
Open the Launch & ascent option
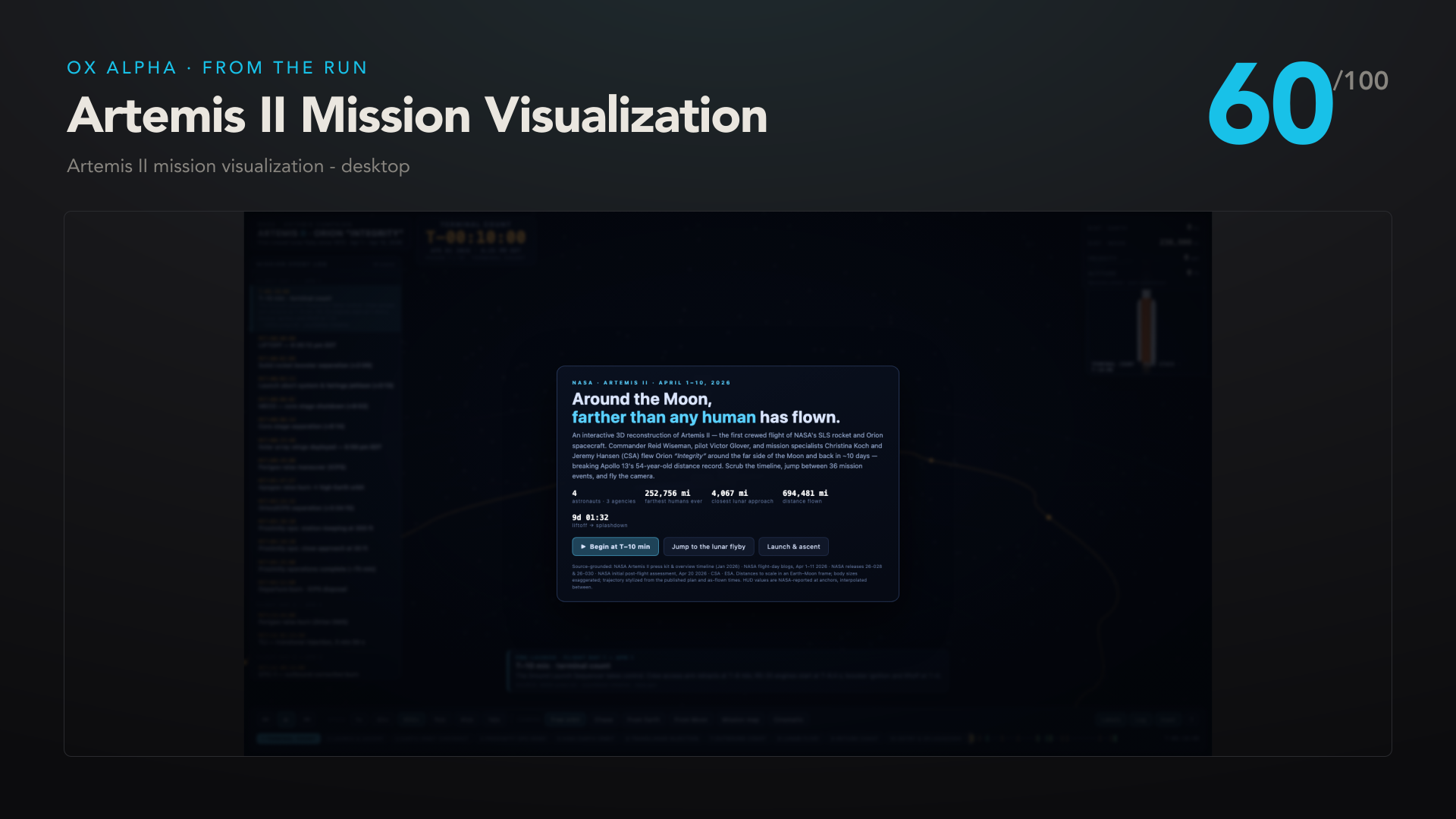tap(793, 547)
